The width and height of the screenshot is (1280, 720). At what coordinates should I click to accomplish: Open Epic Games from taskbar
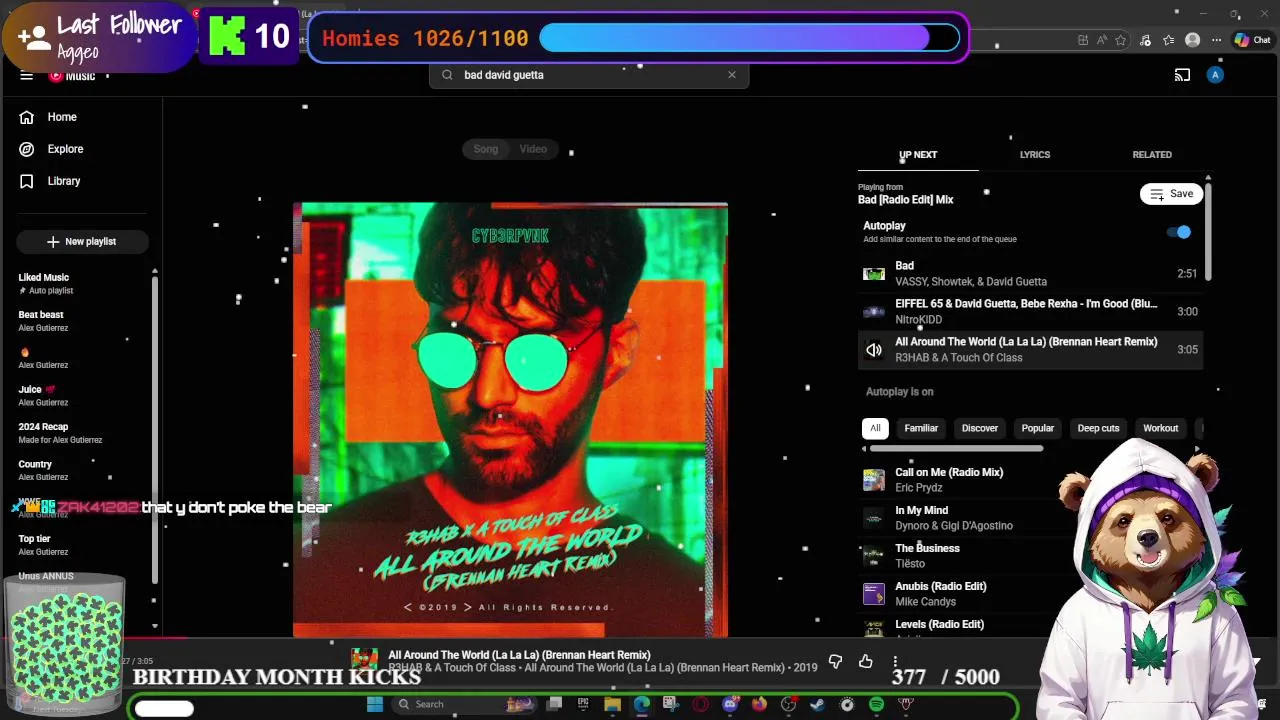point(583,704)
